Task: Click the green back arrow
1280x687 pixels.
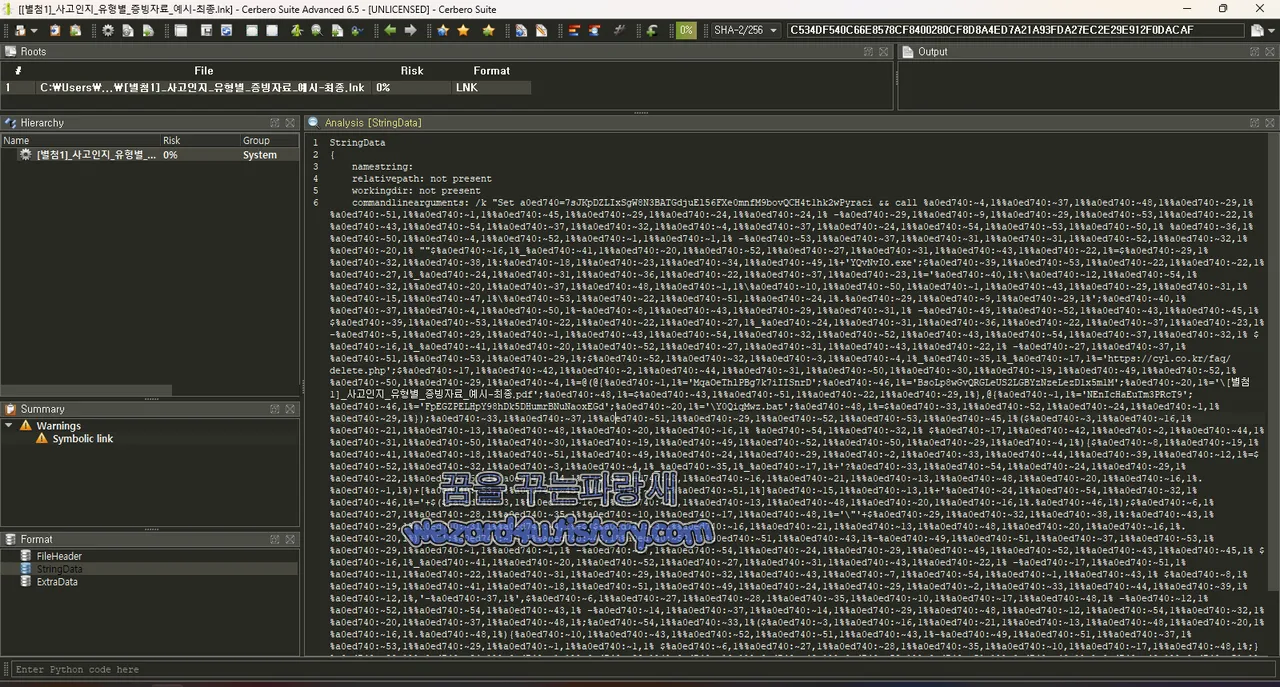Action: 390,31
